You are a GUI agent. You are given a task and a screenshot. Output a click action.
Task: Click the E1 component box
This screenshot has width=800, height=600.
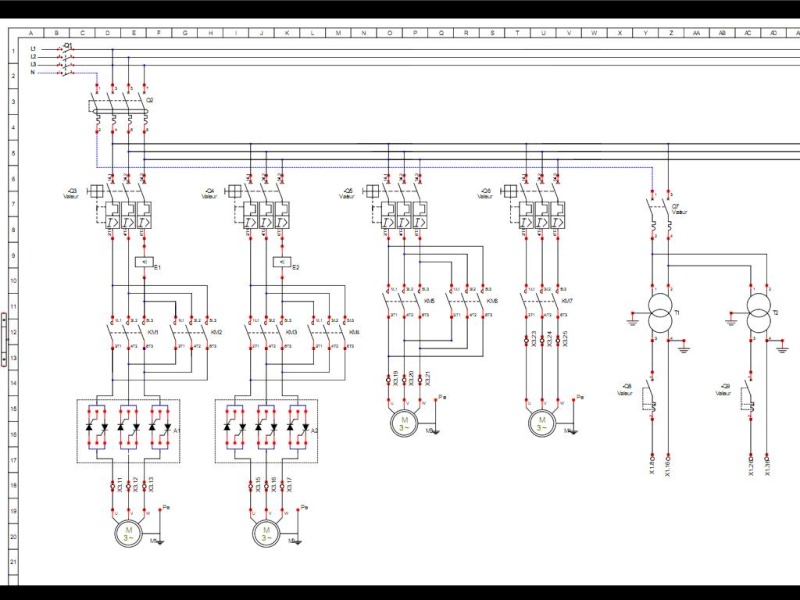pos(144,262)
